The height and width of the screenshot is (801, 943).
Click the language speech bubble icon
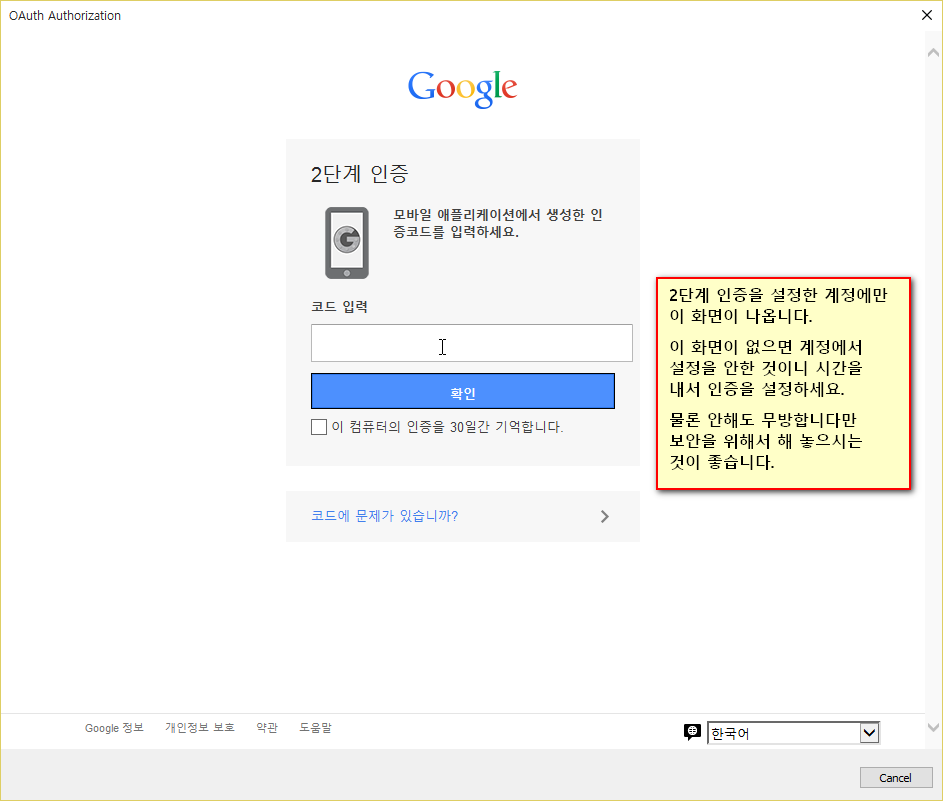pos(692,732)
